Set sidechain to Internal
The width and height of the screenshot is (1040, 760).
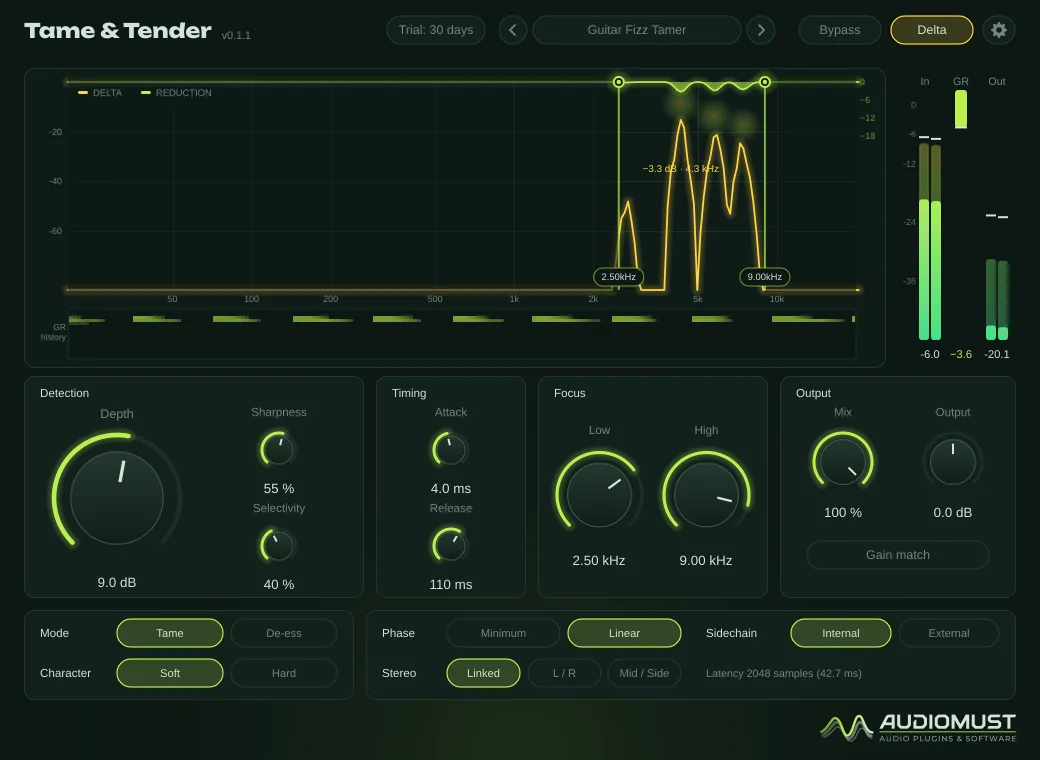840,633
